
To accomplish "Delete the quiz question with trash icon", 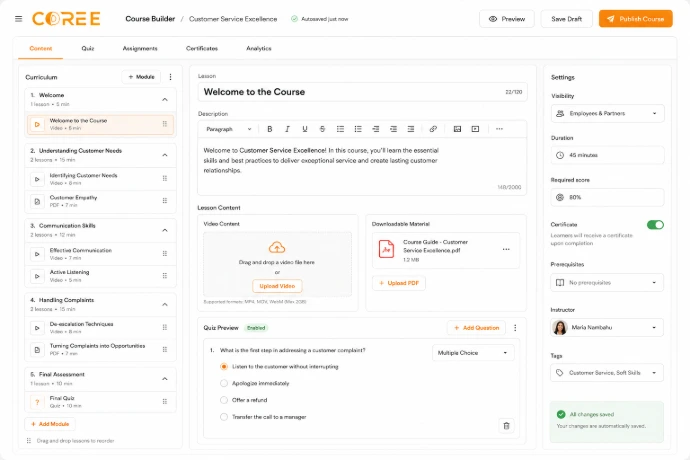I will [506, 426].
